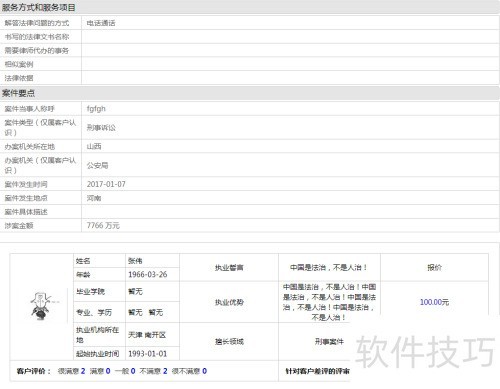The image size is (500, 389).
Task: Click the 很满意 rating count 2
Action: pyautogui.click(x=83, y=371)
